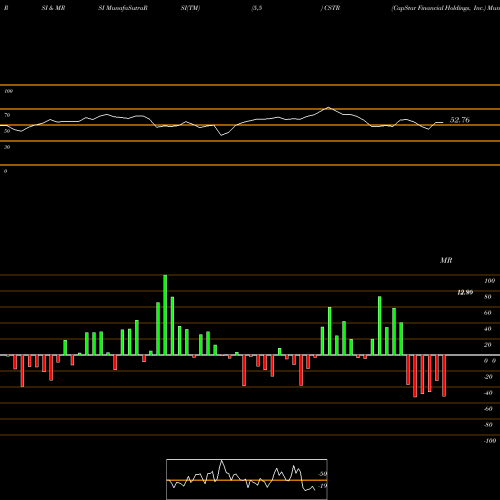This screenshot has height=500, width=500.
Task: Click the MR axis label -60
Action: click(488, 409)
